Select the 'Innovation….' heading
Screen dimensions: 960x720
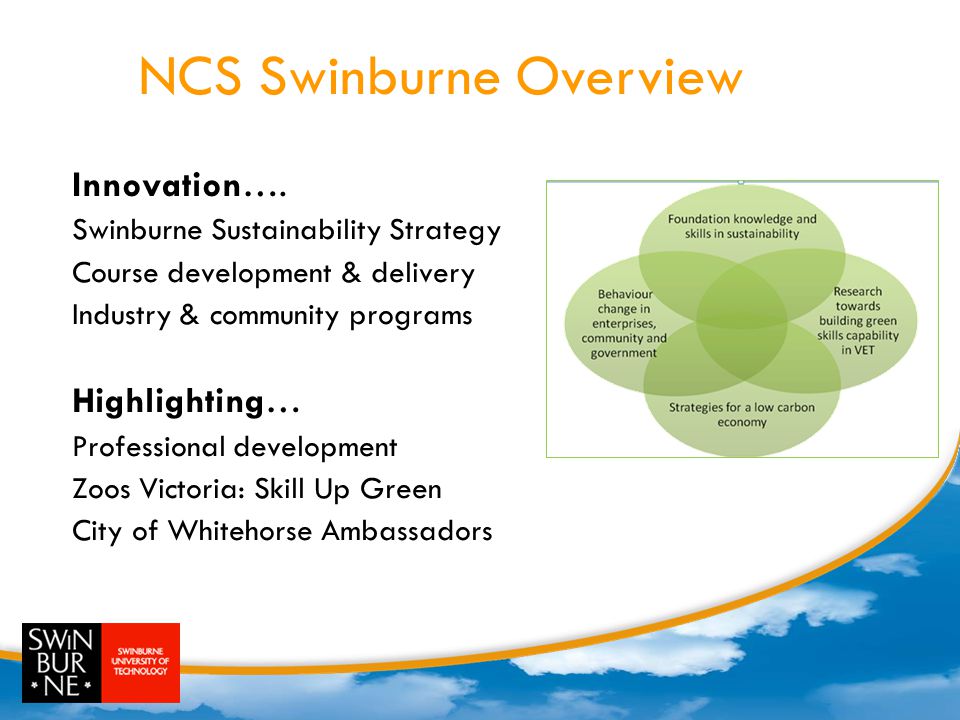(179, 186)
